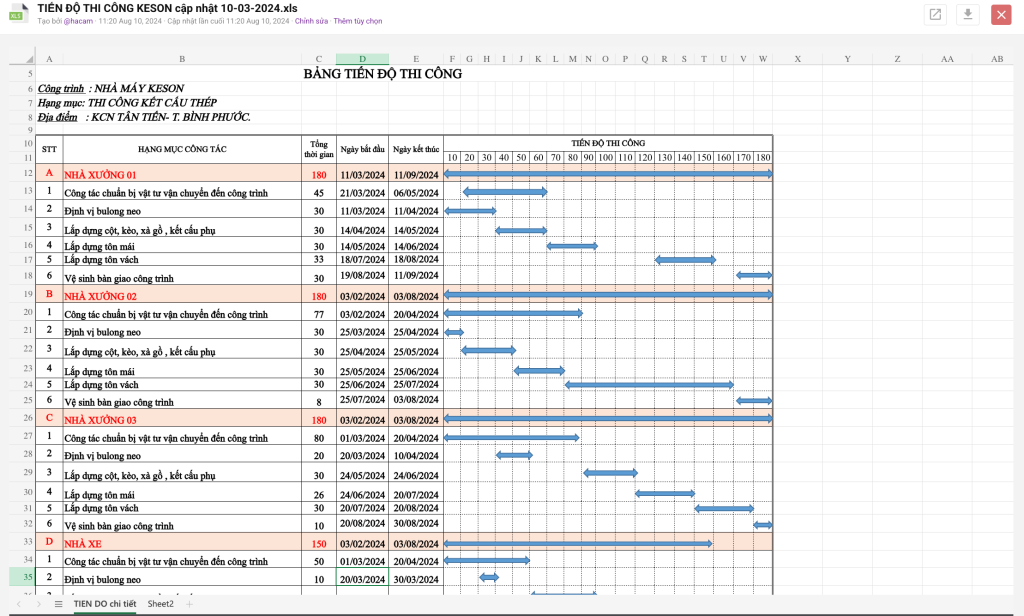The height and width of the screenshot is (616, 1024).
Task: Click HẠNG MỤC CÔNG TÁC header cell
Action: point(182,149)
